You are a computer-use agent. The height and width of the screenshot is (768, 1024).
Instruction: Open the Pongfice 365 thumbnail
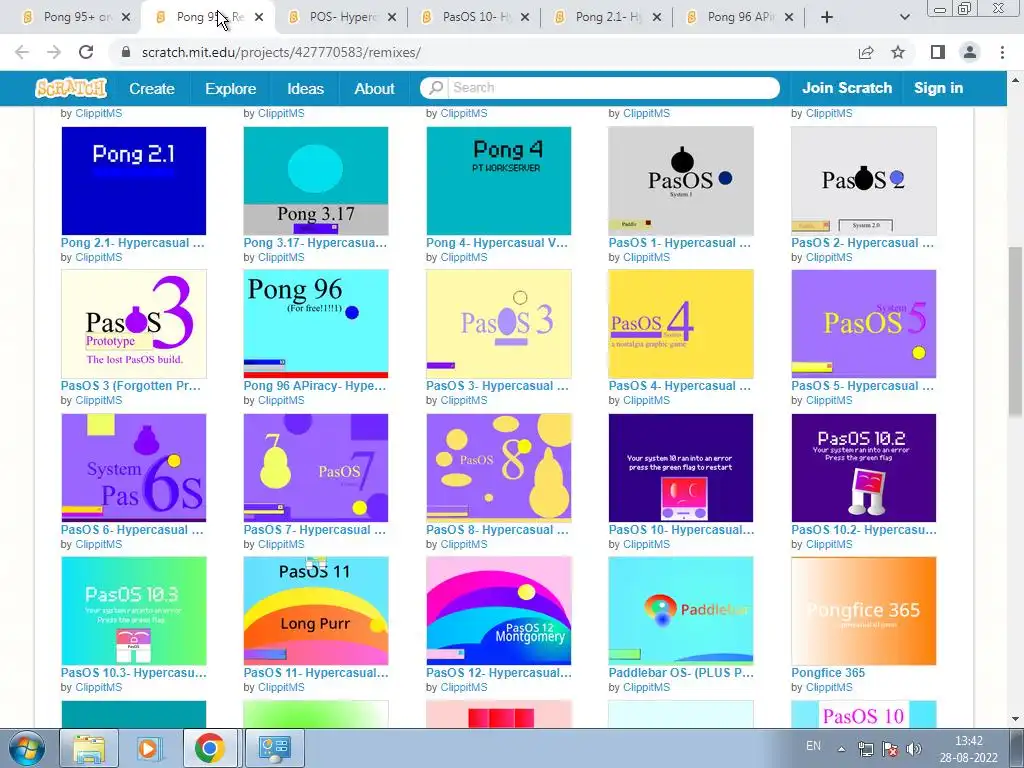coord(863,611)
